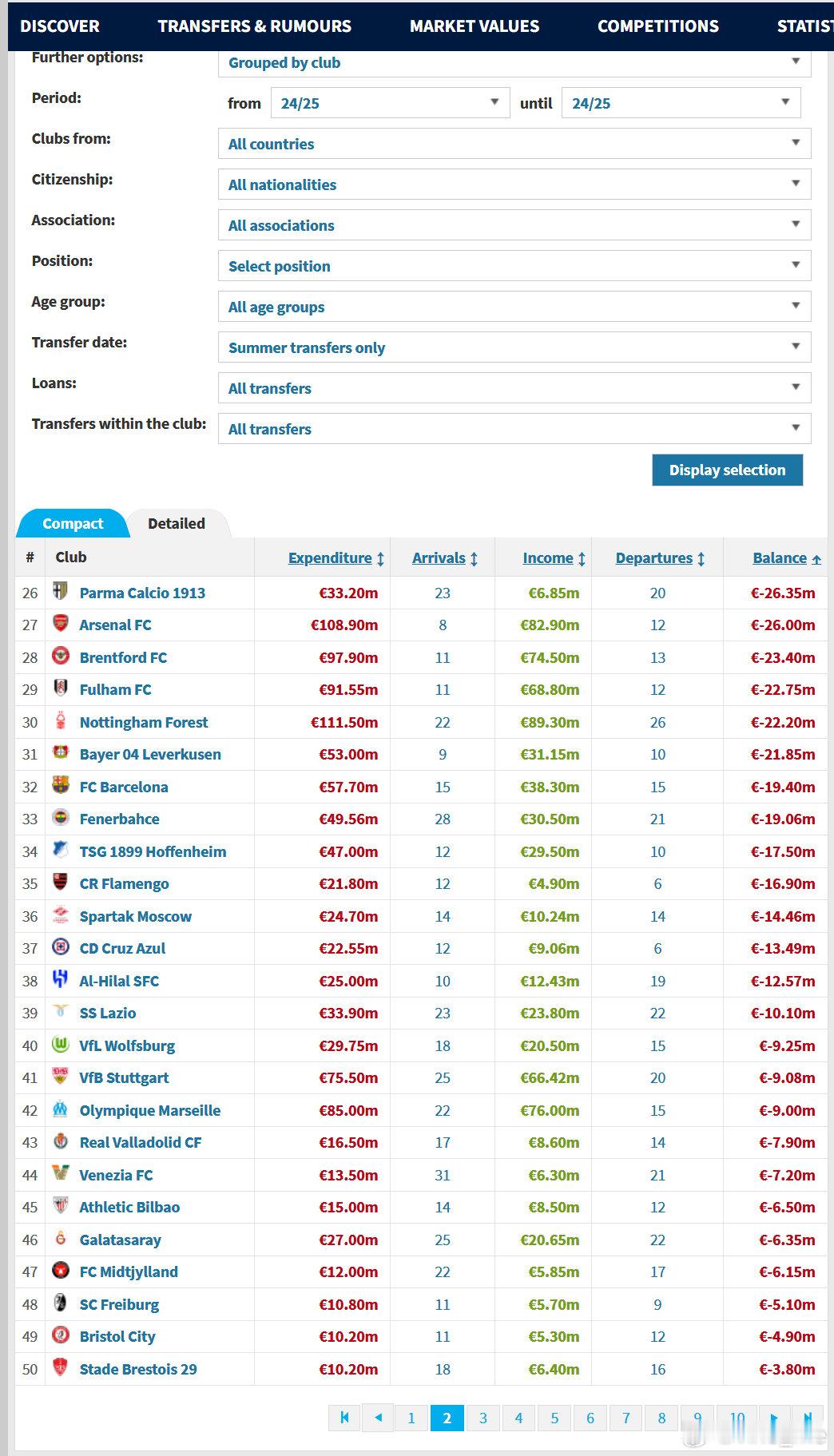Click the Real Valladolid CF crest

click(x=60, y=1141)
